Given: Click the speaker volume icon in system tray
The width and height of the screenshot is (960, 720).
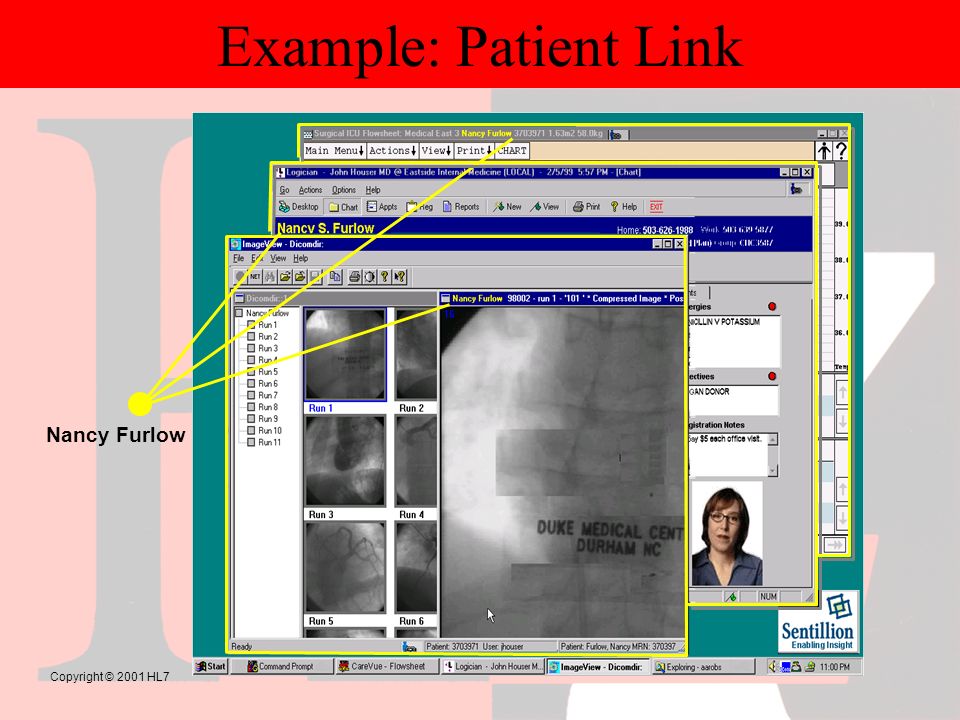Looking at the screenshot, I should pyautogui.click(x=773, y=667).
